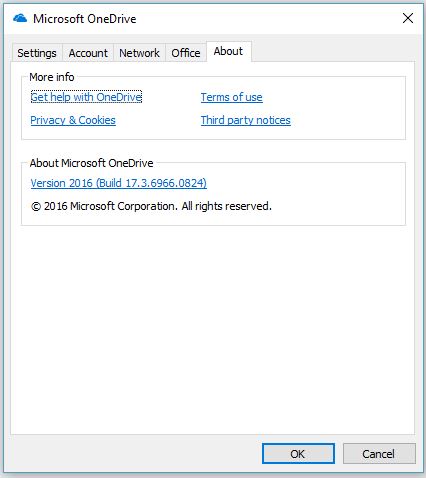Viewport: 426px width, 478px height.
Task: Open the Terms of use link
Action: tap(232, 97)
